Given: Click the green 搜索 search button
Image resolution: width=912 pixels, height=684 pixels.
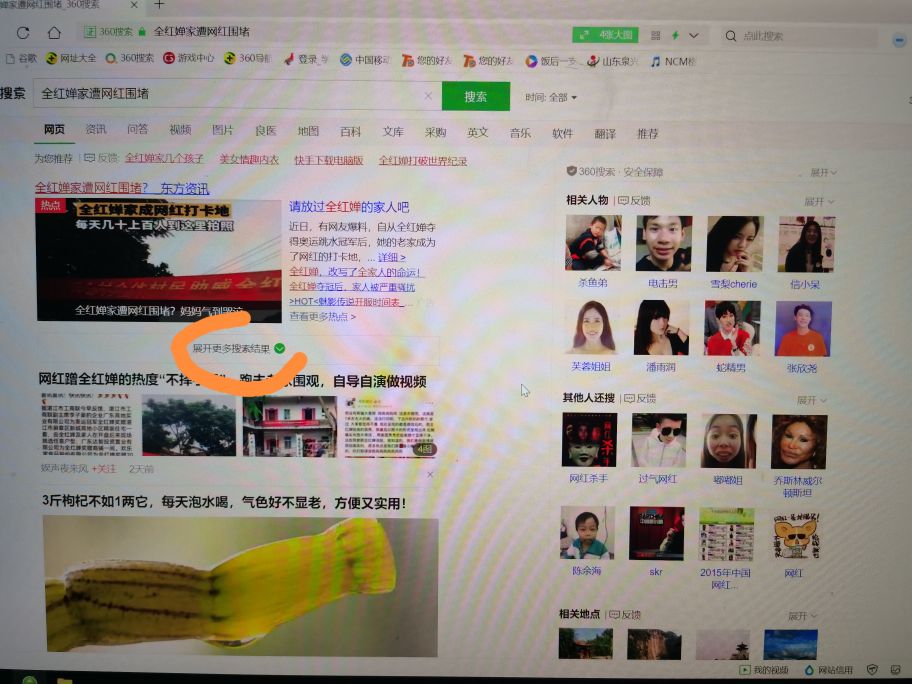Looking at the screenshot, I should tap(475, 96).
